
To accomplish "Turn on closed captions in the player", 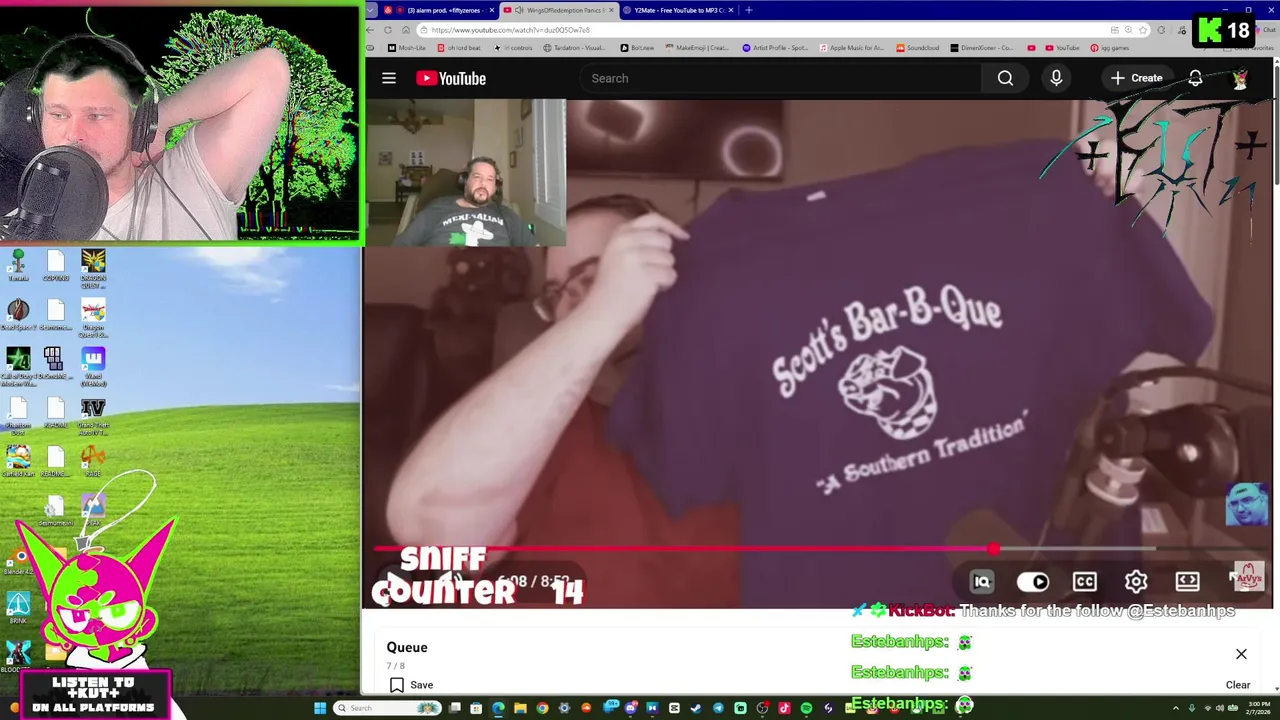I will coord(1085,581).
